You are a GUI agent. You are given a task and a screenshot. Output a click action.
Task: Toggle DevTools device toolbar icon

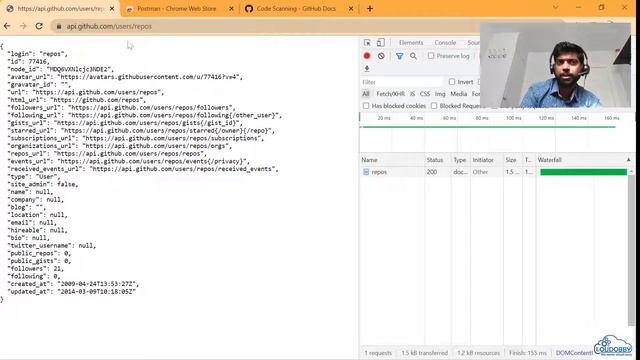coord(380,42)
